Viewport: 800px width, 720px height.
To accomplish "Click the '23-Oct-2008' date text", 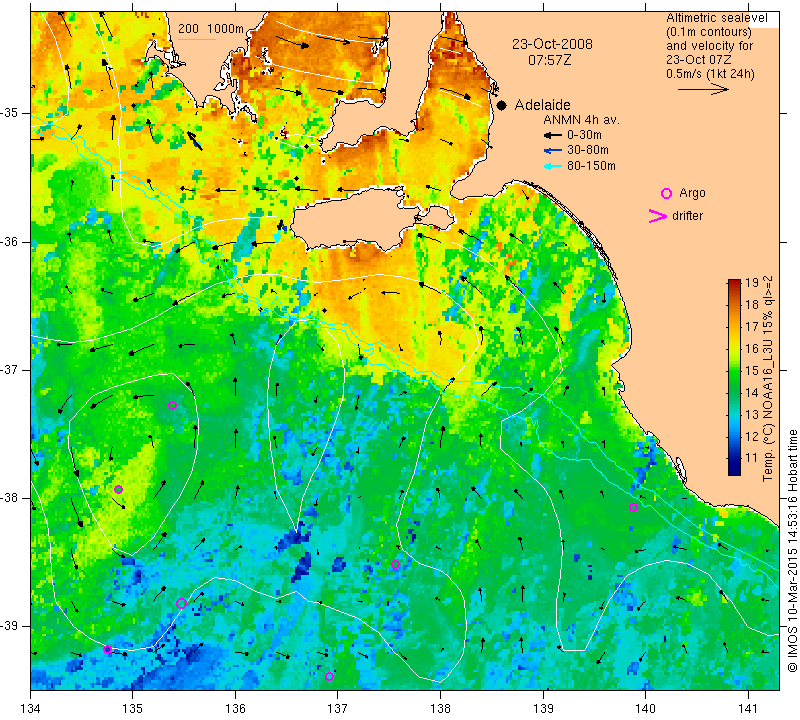I will coord(553,44).
